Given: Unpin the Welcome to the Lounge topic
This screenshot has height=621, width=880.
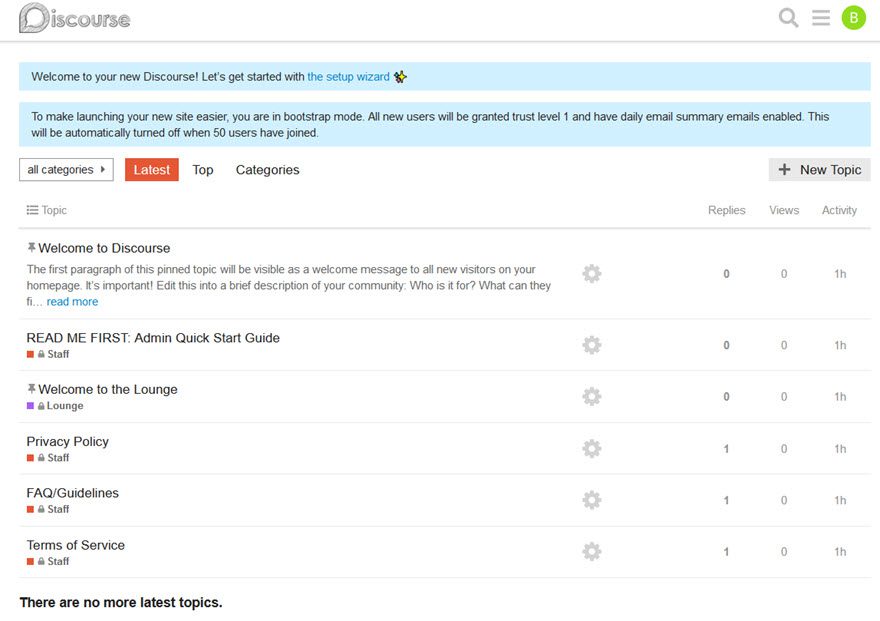Looking at the screenshot, I should pyautogui.click(x=30, y=389).
